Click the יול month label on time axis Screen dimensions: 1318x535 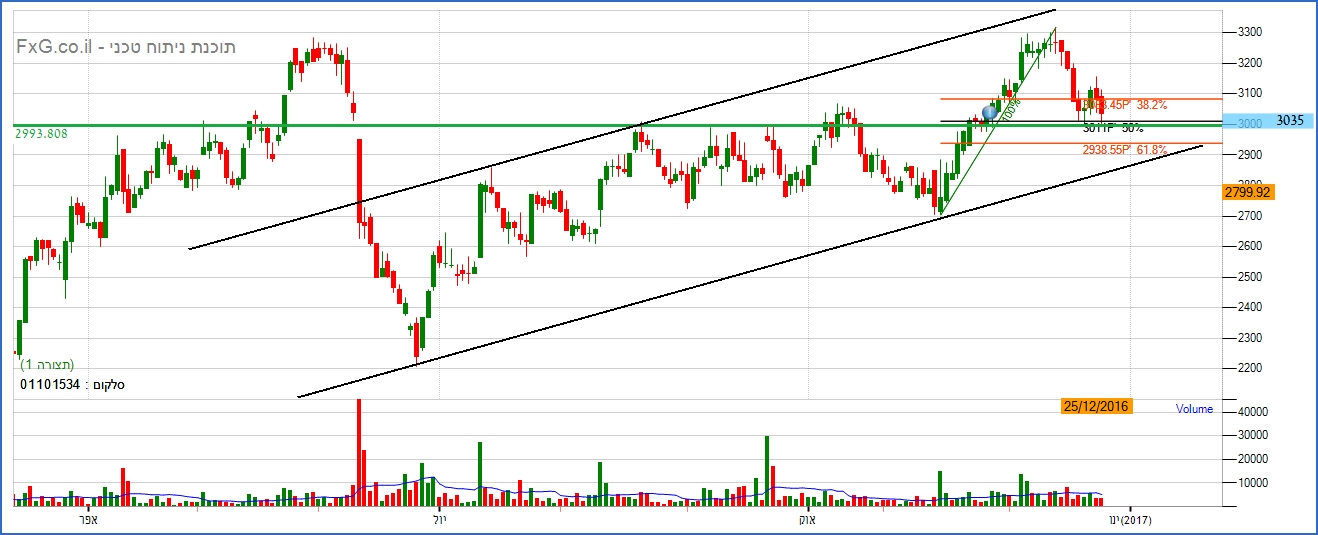click(x=439, y=520)
